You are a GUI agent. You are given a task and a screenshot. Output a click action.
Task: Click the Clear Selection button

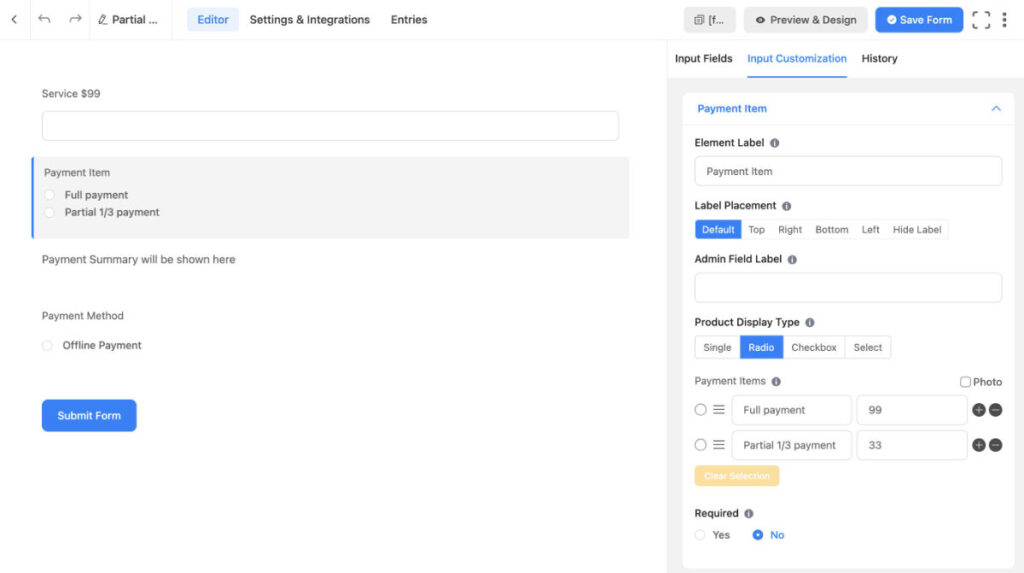[737, 476]
